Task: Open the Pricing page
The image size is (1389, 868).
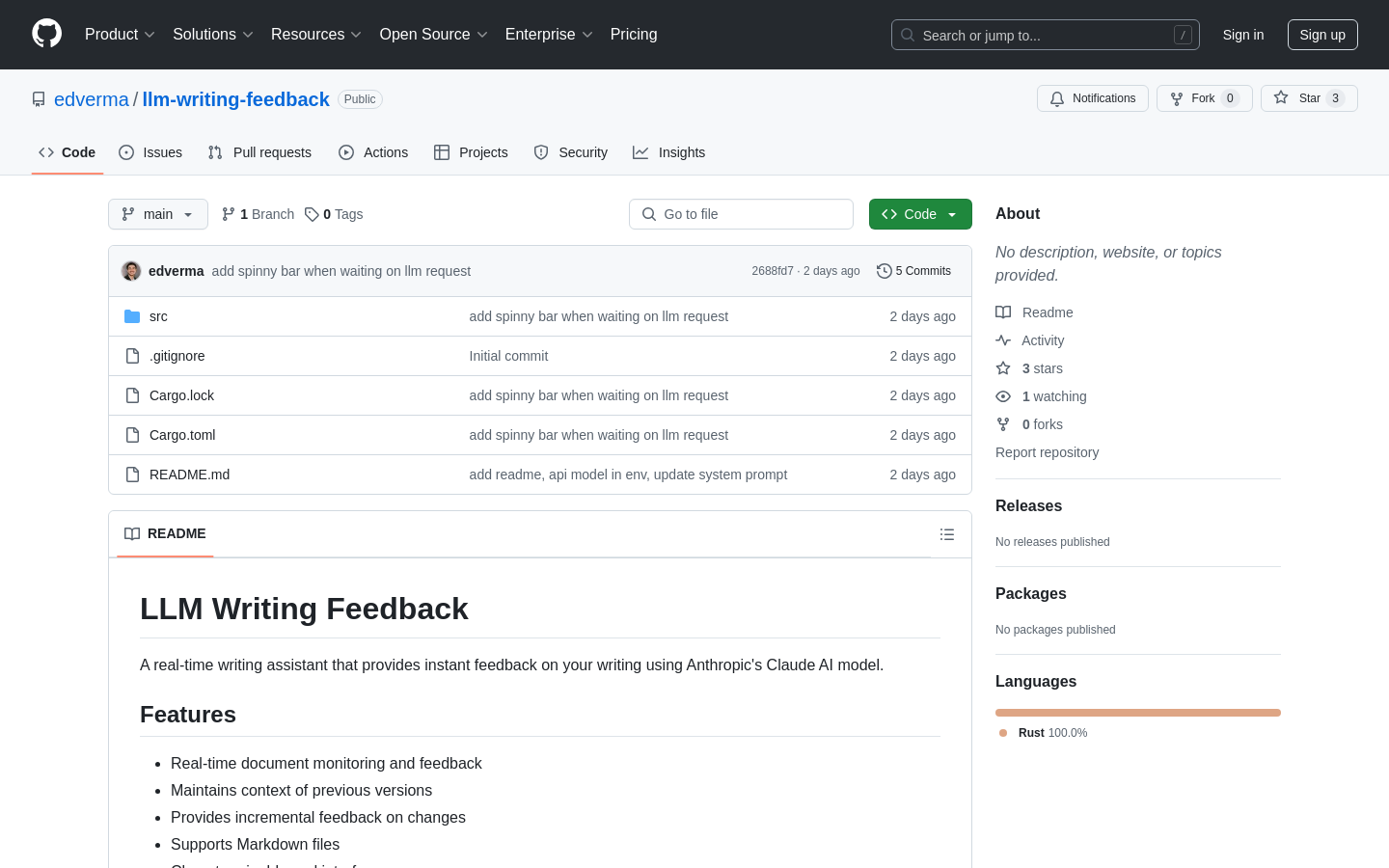Action: click(634, 35)
